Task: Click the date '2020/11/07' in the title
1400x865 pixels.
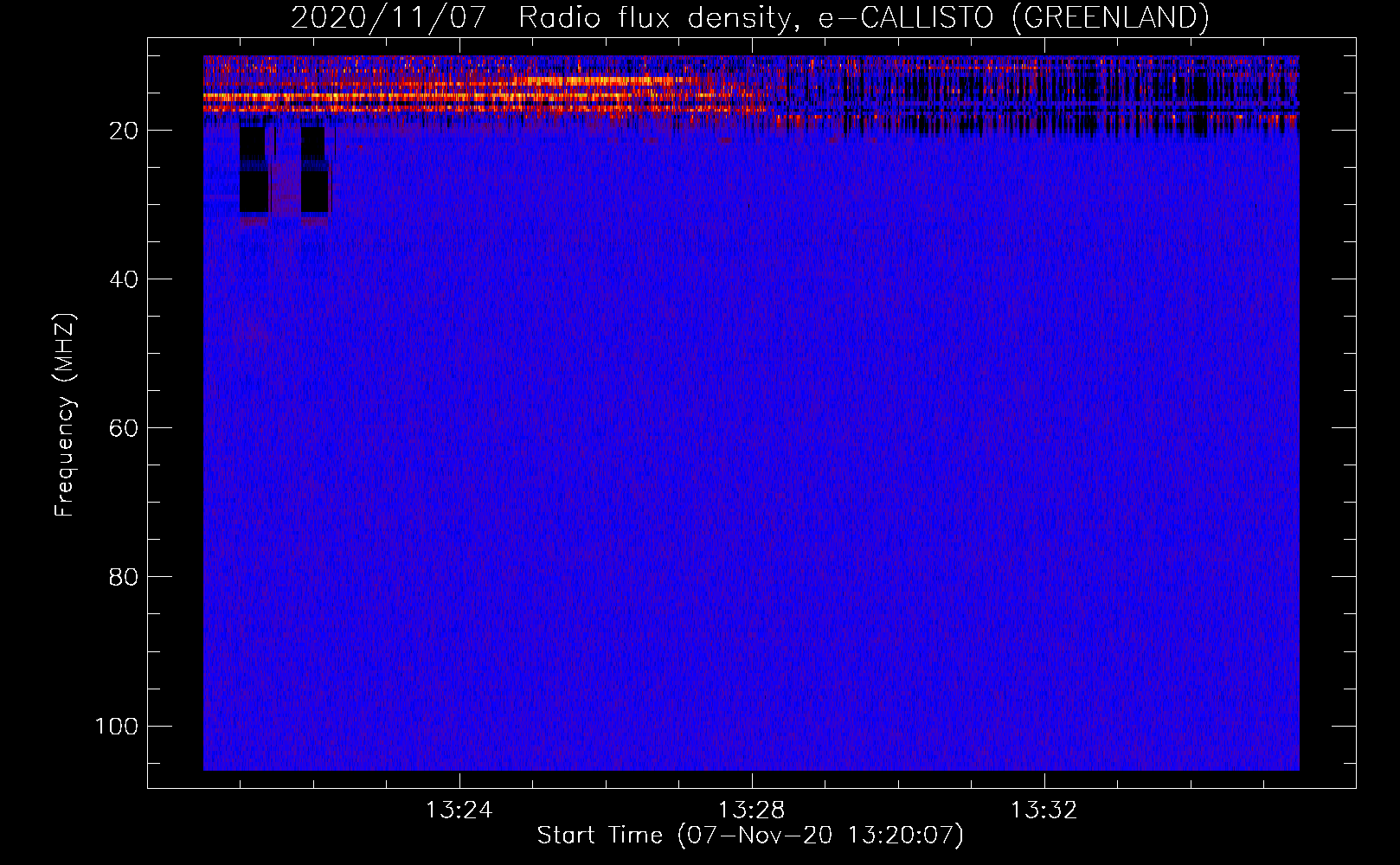Action: (x=389, y=17)
